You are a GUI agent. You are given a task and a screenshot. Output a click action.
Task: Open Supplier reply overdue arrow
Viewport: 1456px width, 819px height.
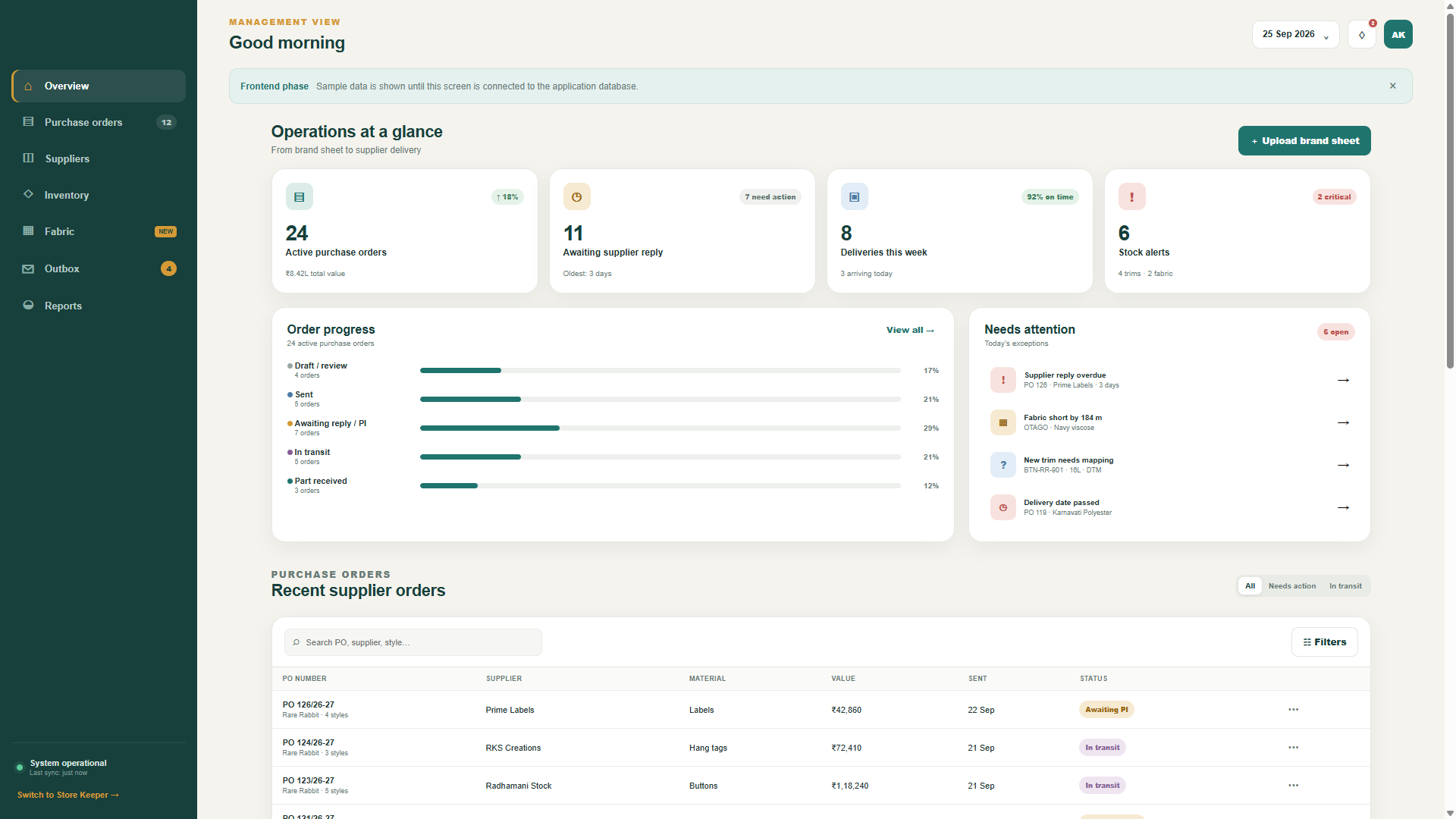[x=1343, y=380]
